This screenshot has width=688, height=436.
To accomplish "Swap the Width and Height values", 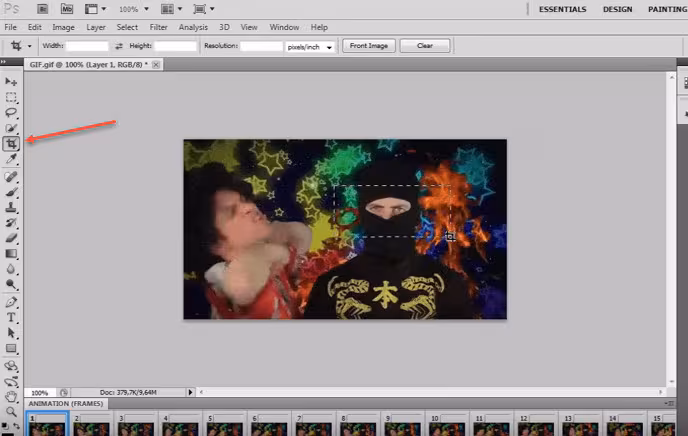I will click(119, 46).
